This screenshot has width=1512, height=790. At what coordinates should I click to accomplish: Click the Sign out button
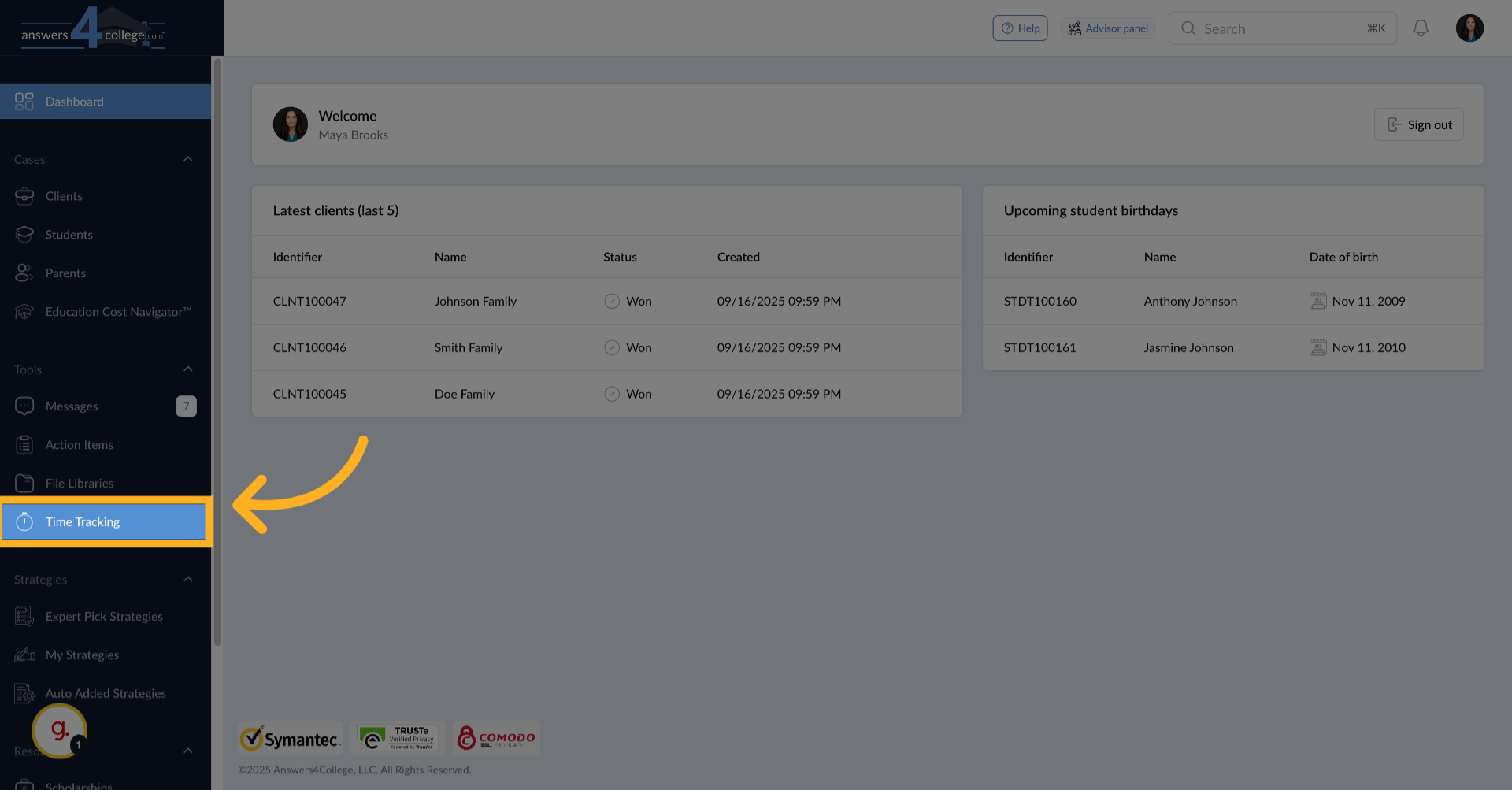1418,124
